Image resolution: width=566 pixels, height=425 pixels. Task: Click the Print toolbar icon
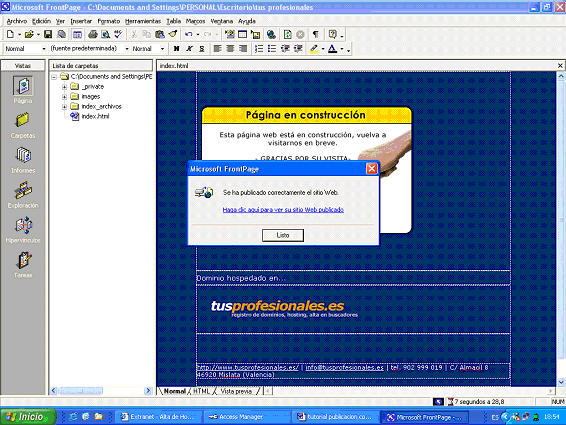(93, 34)
